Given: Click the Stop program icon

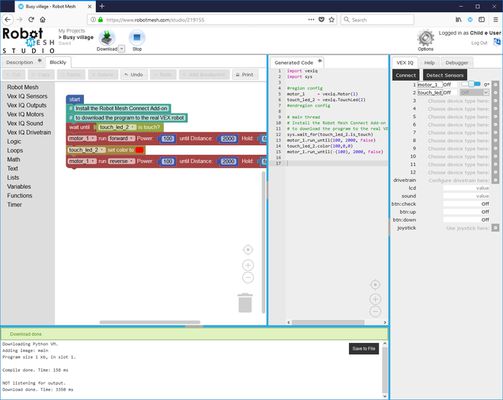Looking at the screenshot, I should (137, 38).
